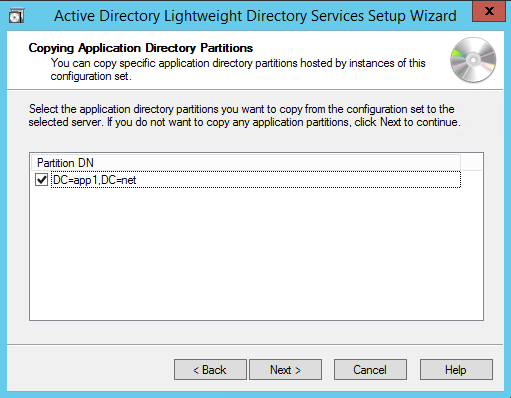Close the AD LDS Setup Wizard window

(x=489, y=11)
